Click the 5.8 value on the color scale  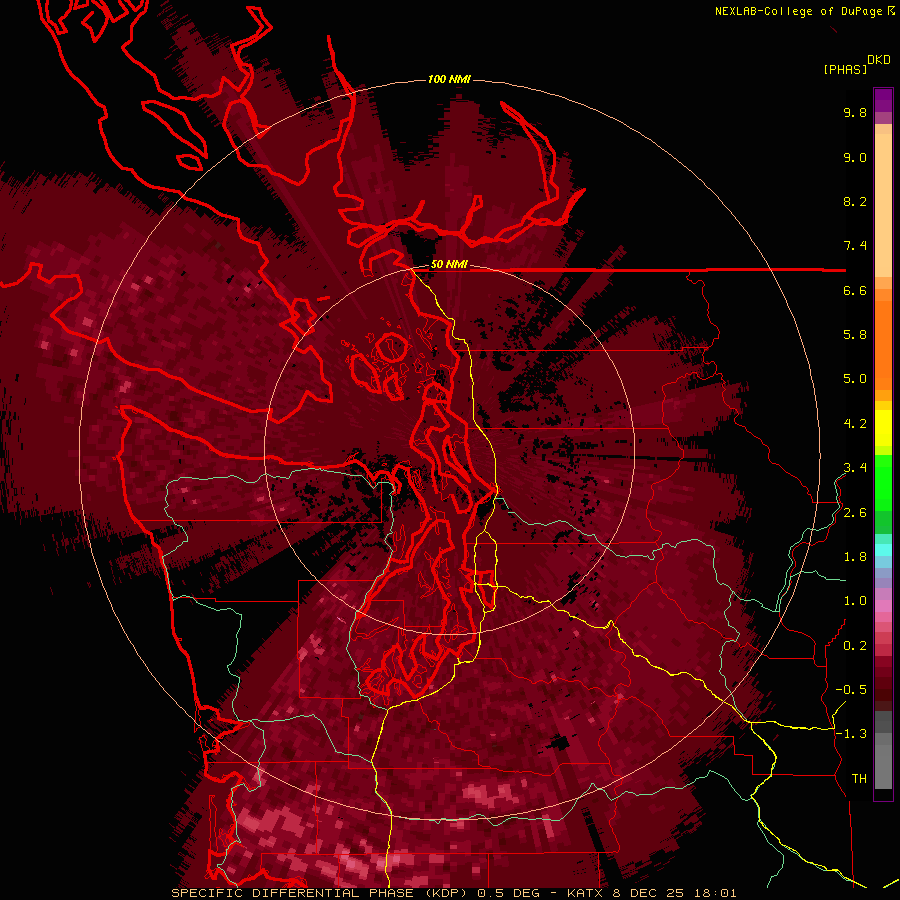click(855, 335)
